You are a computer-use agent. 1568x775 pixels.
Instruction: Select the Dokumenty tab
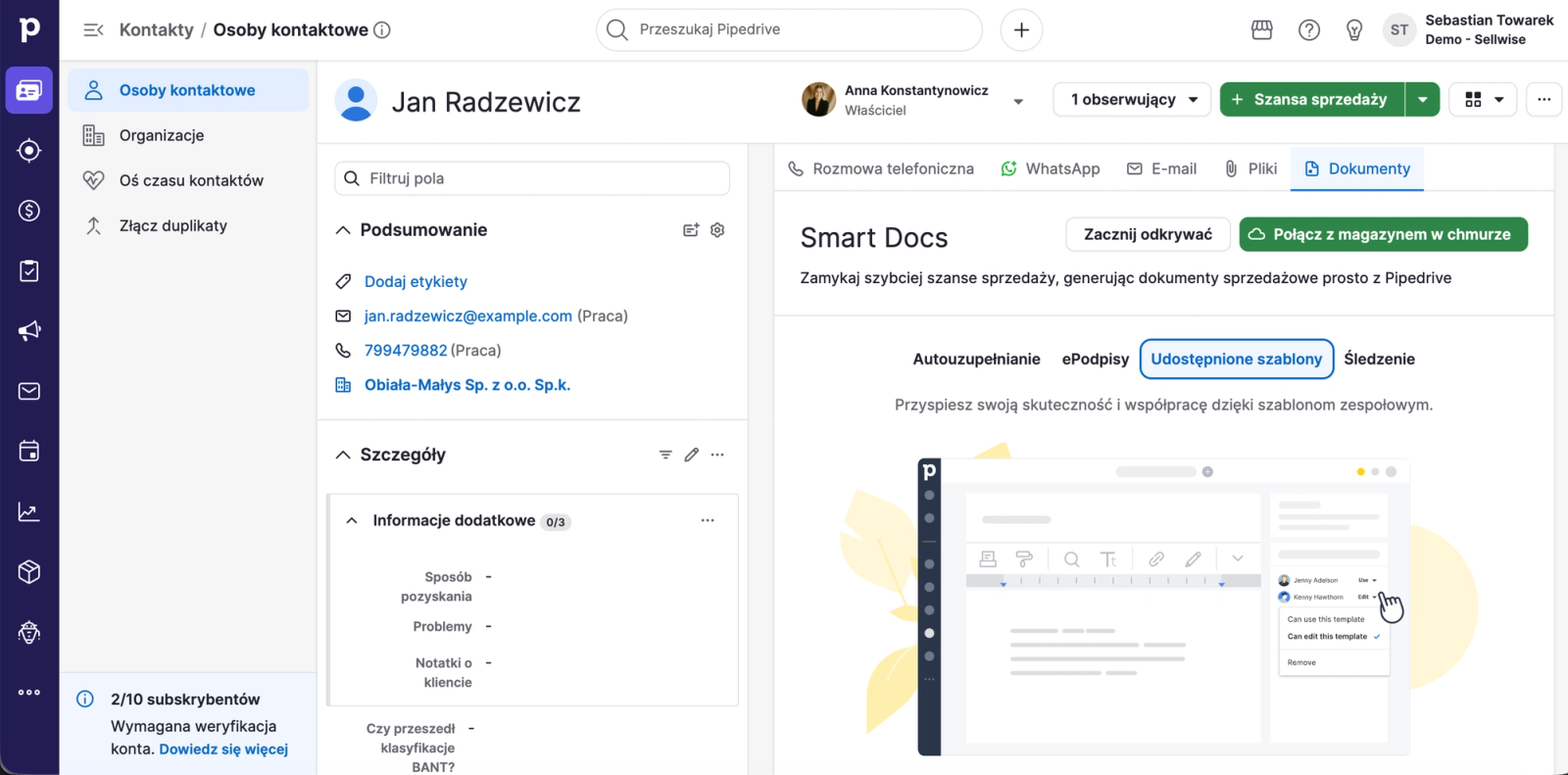[1357, 169]
